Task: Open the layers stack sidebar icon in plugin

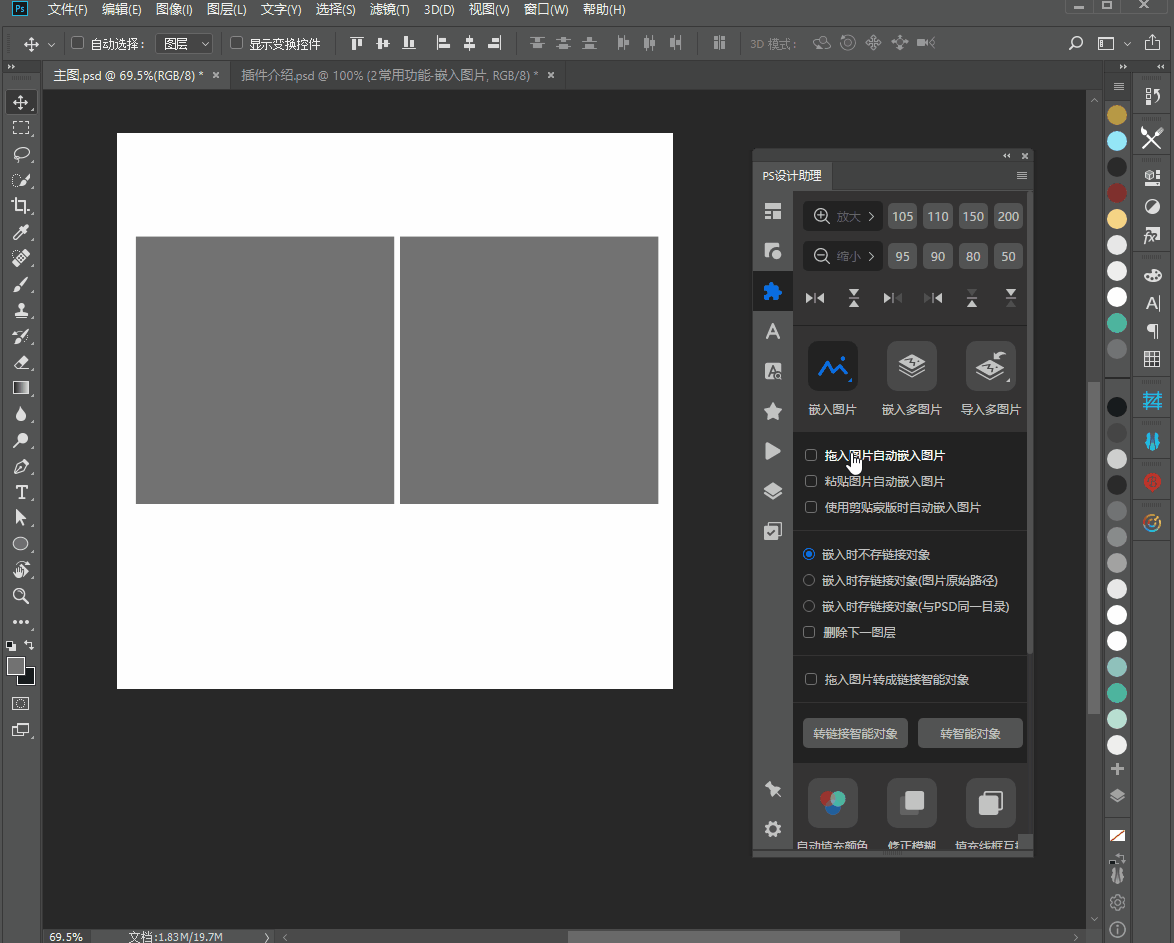Action: point(773,491)
